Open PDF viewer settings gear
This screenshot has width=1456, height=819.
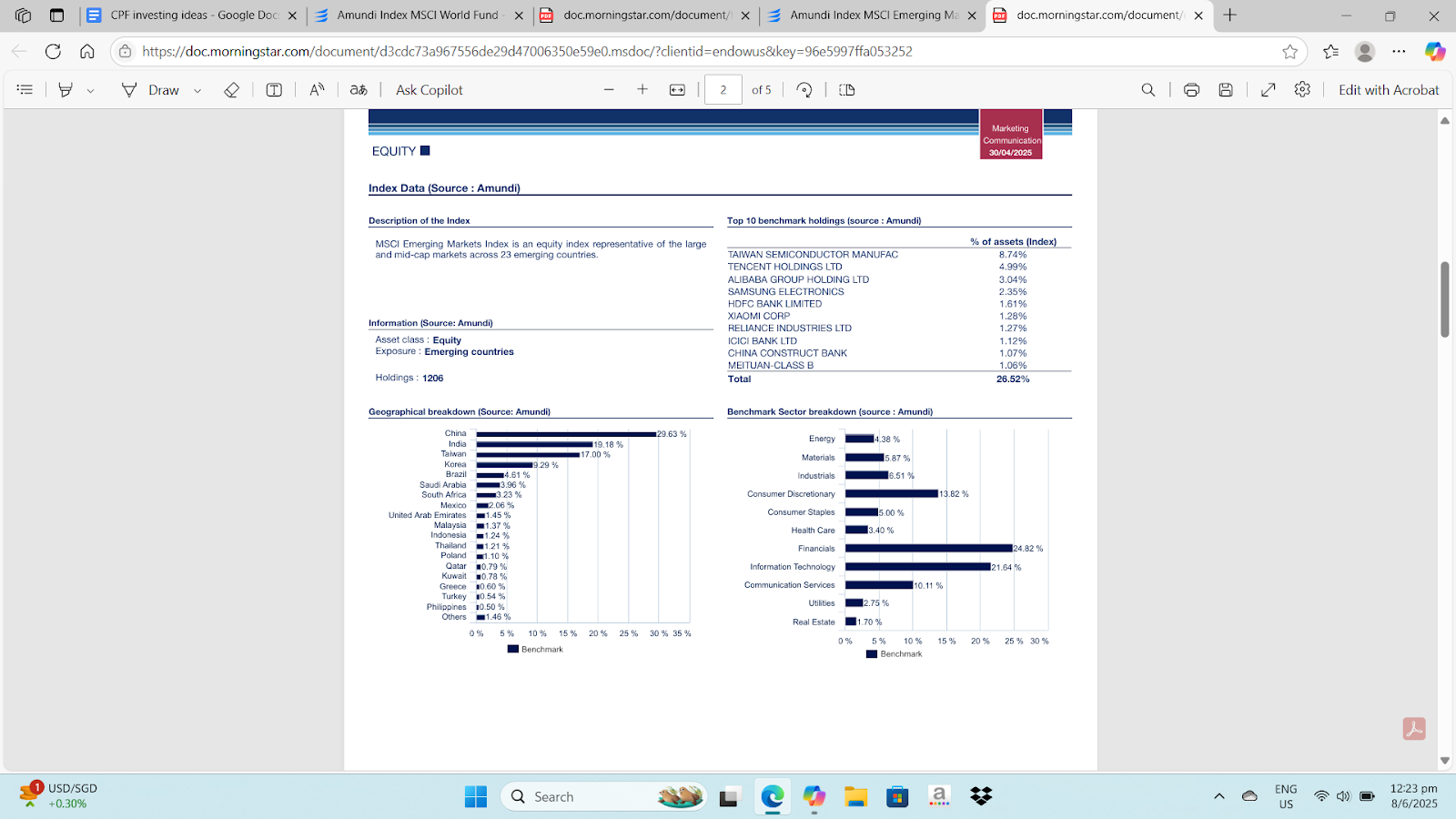point(1302,90)
